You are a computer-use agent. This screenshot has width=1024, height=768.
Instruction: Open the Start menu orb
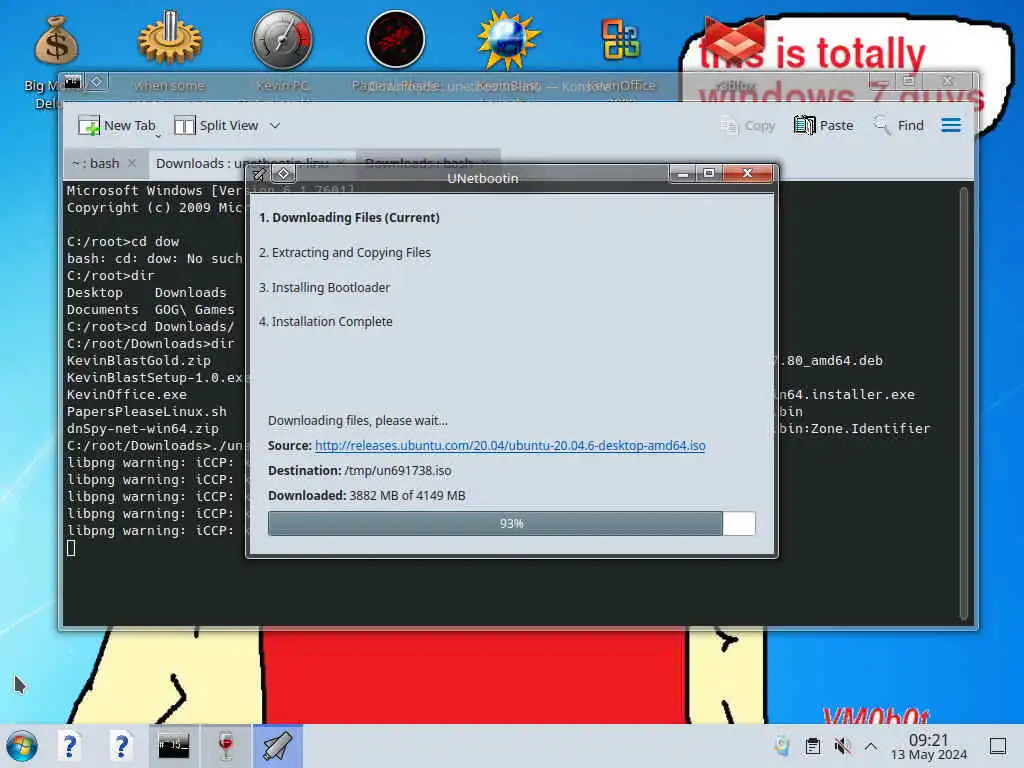click(22, 746)
